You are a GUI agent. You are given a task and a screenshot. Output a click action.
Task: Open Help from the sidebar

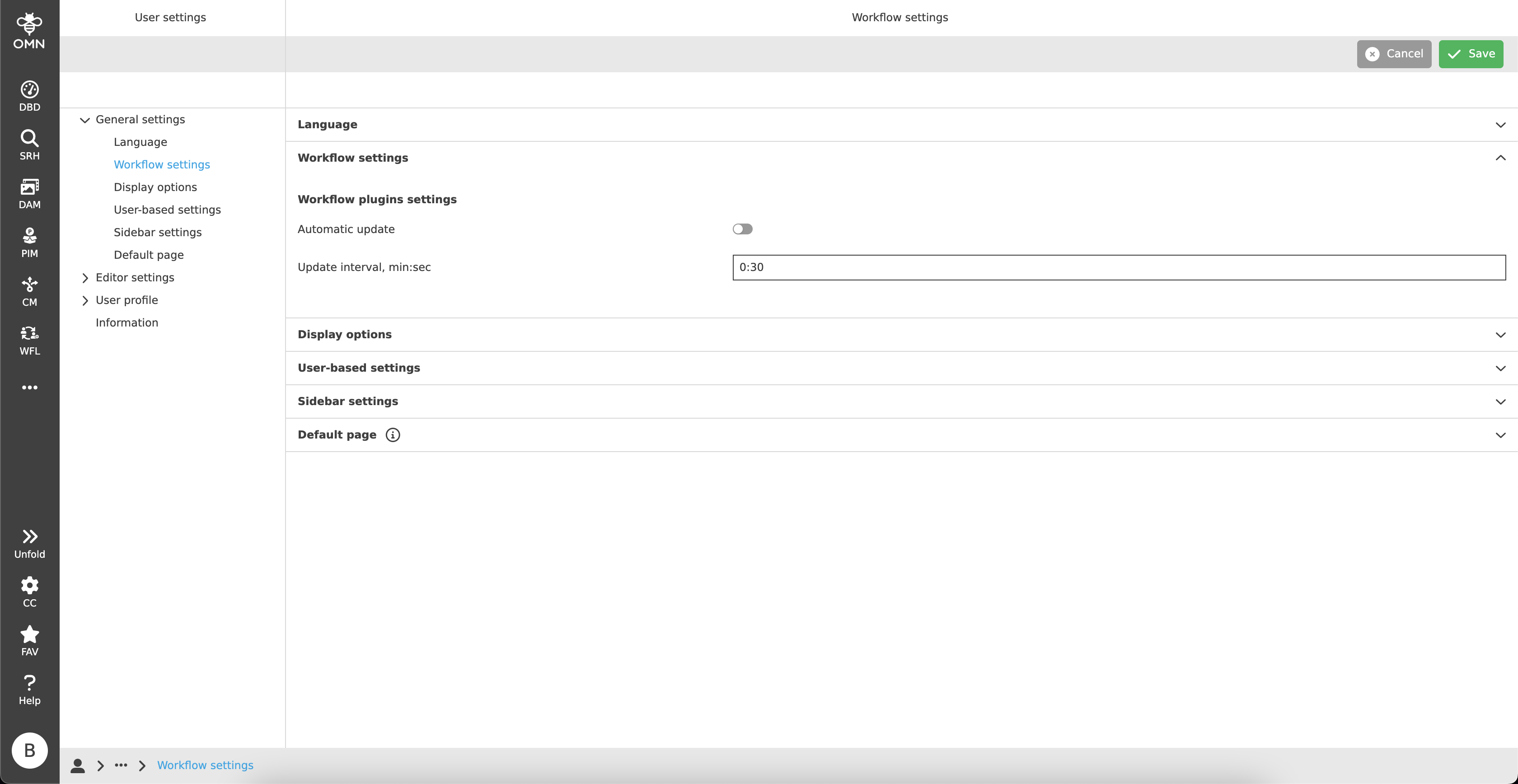click(29, 688)
